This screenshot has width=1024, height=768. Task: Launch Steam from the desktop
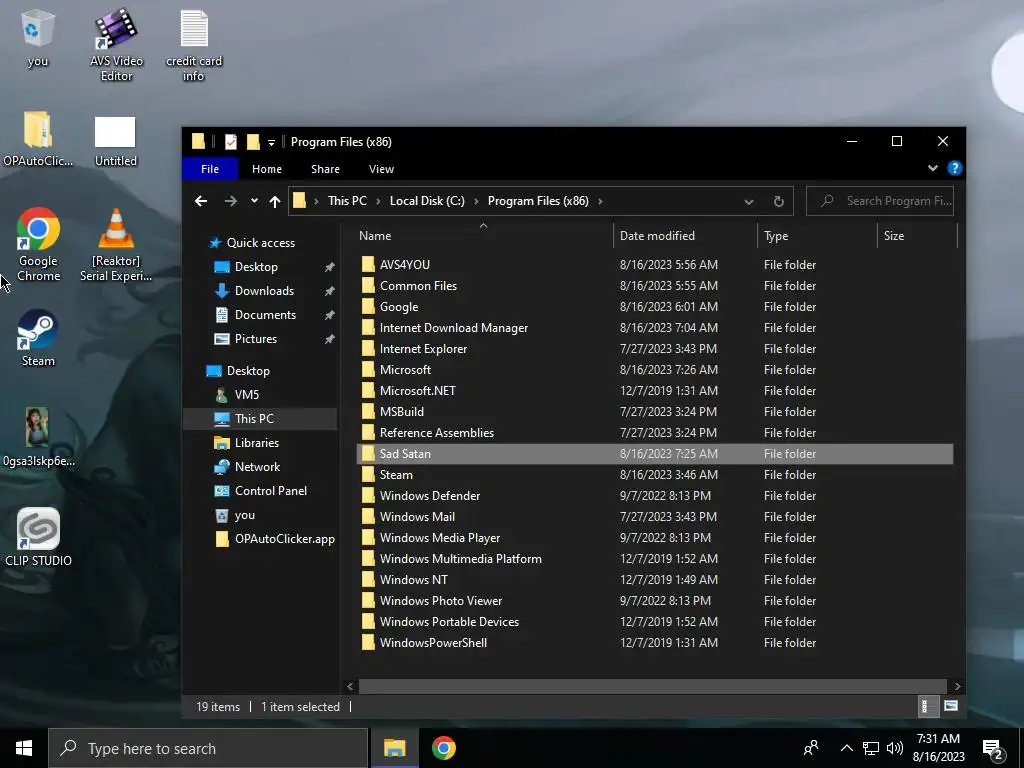tap(38, 338)
